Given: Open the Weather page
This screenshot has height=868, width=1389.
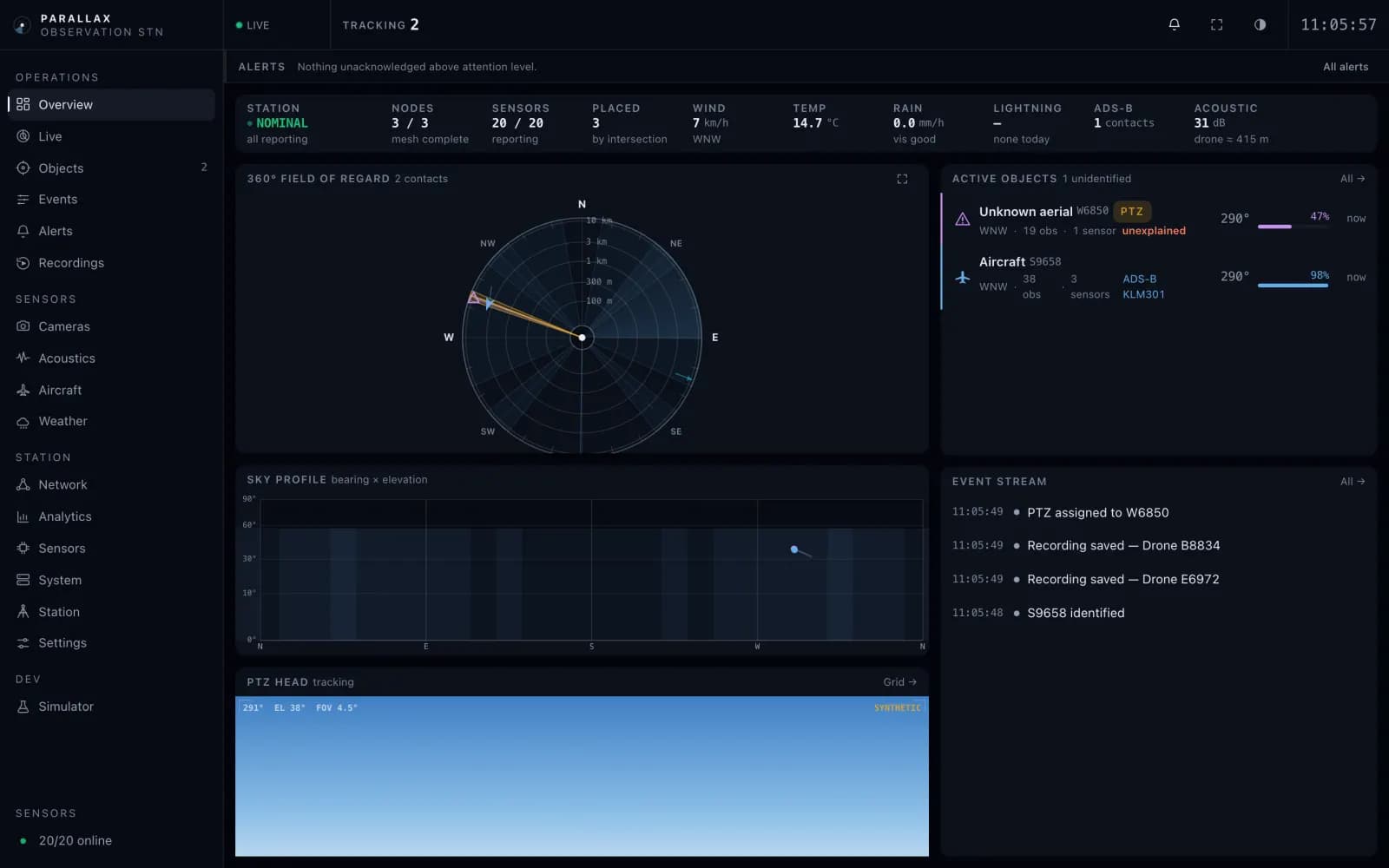Looking at the screenshot, I should coord(111,421).
